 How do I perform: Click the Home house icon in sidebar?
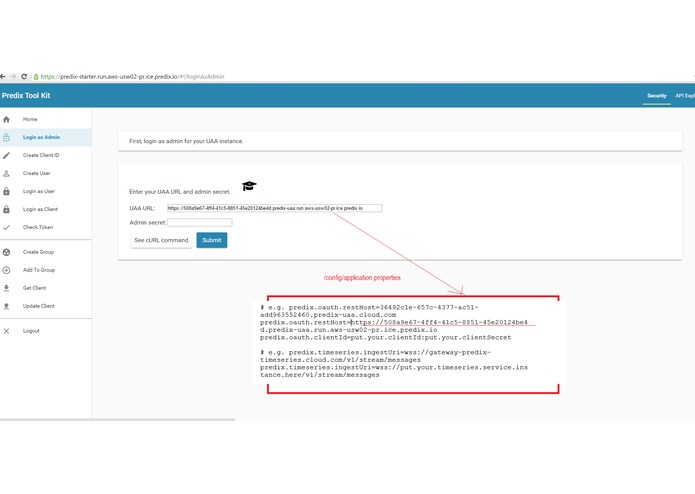click(6, 119)
